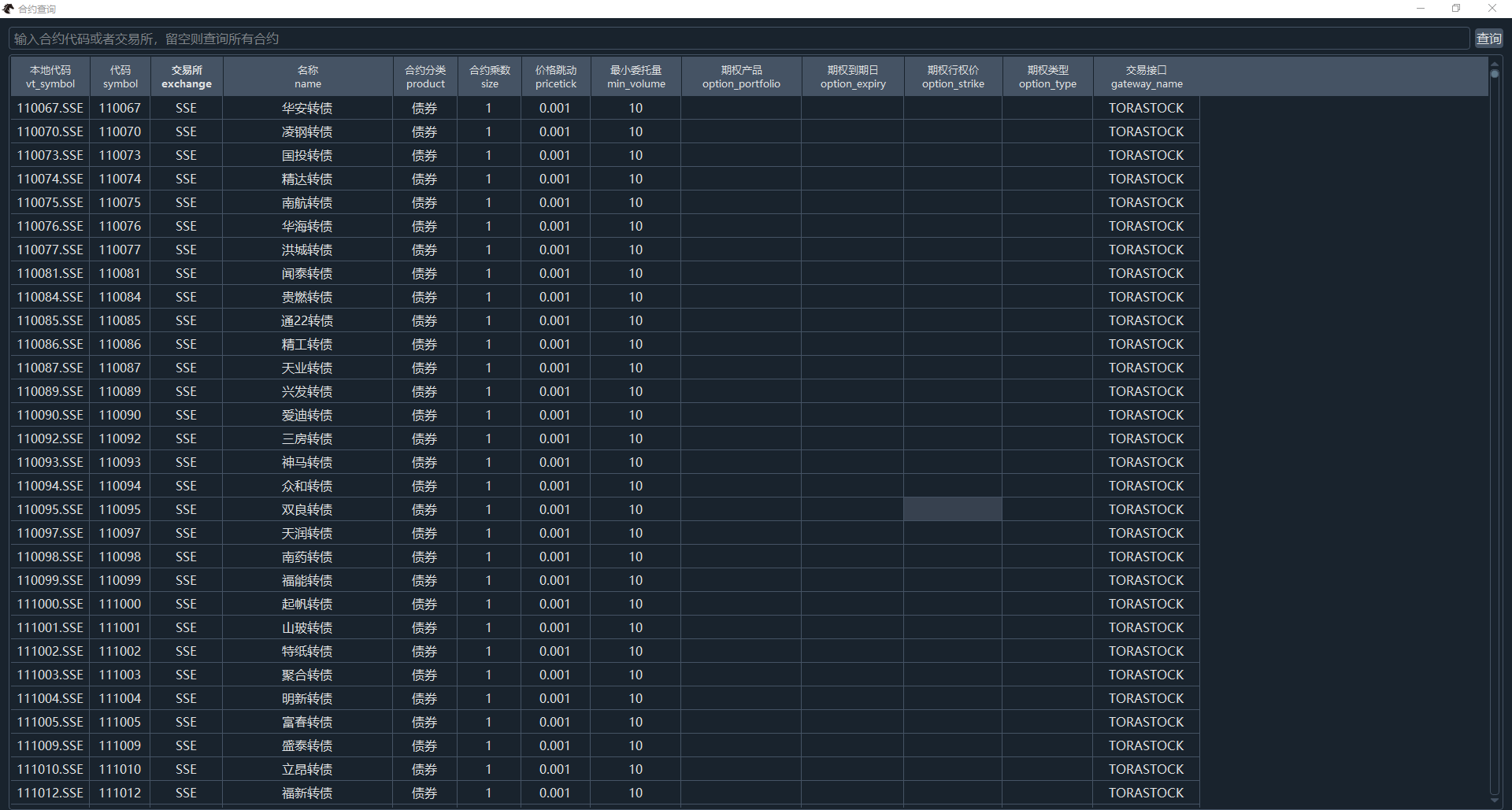Click the 通22转债 name cell
Screen dimensions: 1512x810
(307, 320)
